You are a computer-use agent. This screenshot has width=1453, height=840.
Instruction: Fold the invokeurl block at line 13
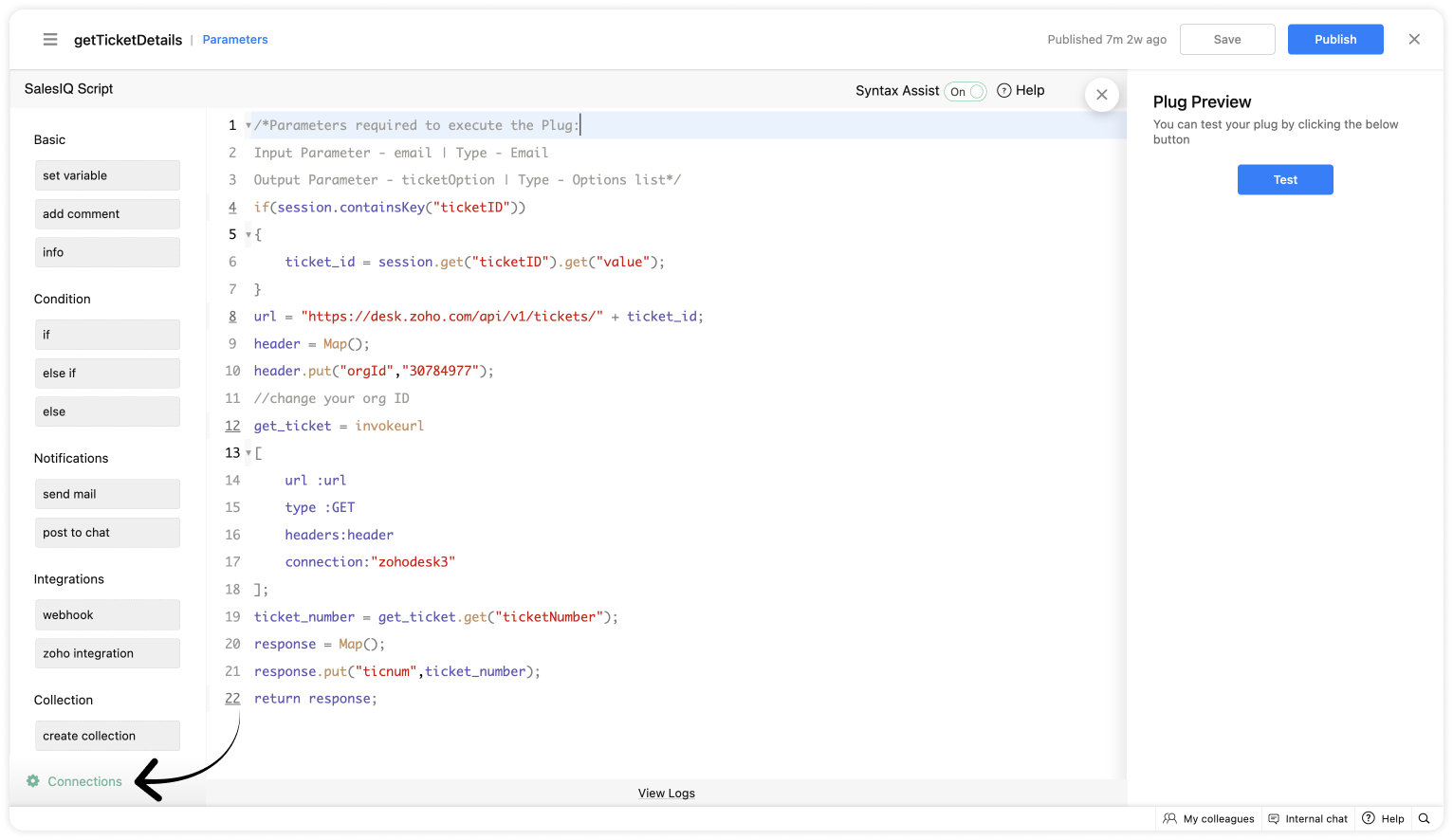point(248,453)
